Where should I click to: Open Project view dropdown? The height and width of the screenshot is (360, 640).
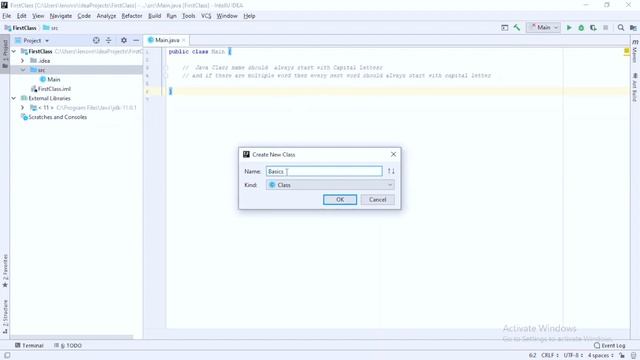(x=32, y=40)
